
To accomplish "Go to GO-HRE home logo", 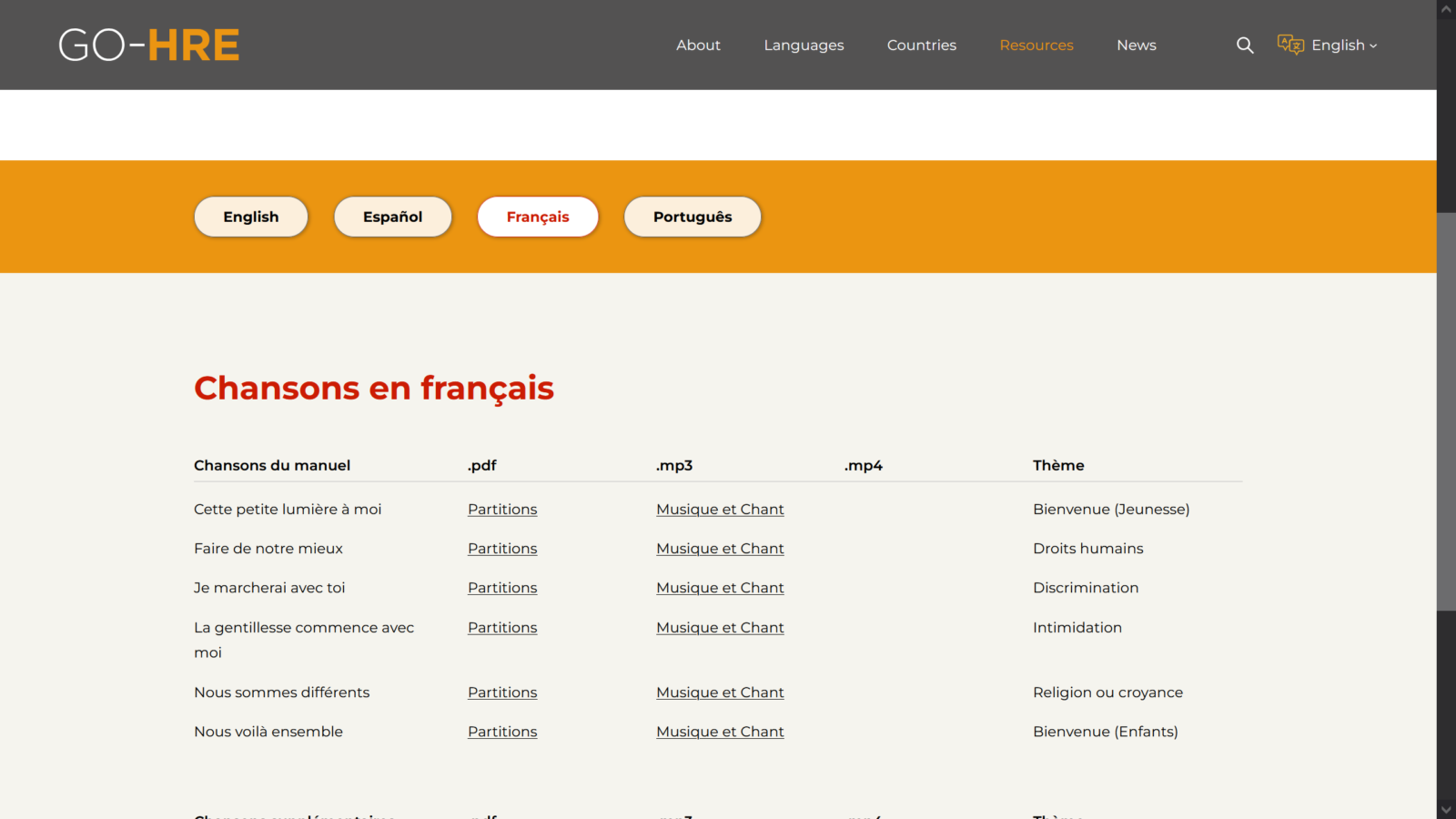I will click(x=149, y=45).
